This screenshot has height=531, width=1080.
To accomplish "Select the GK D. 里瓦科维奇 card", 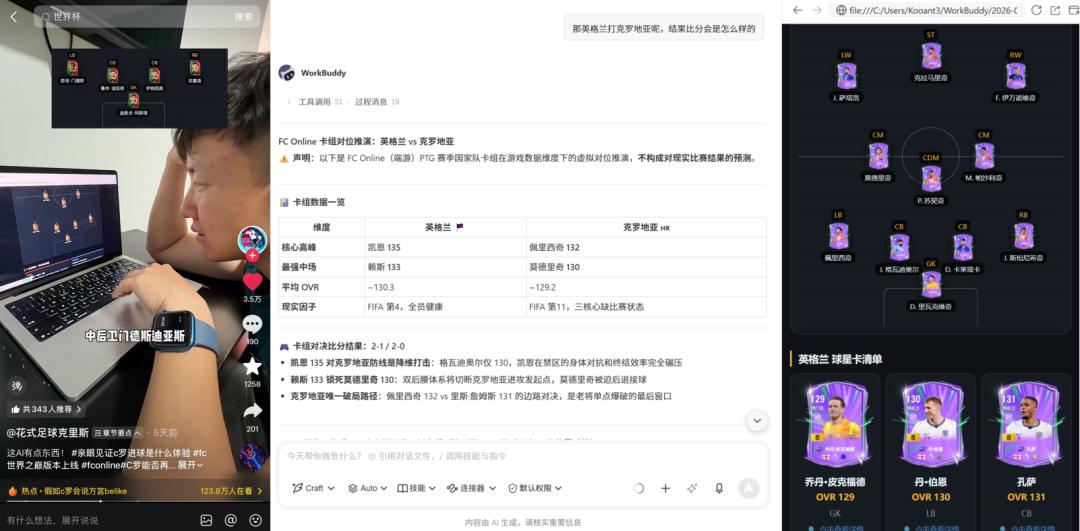I will pyautogui.click(x=931, y=285).
